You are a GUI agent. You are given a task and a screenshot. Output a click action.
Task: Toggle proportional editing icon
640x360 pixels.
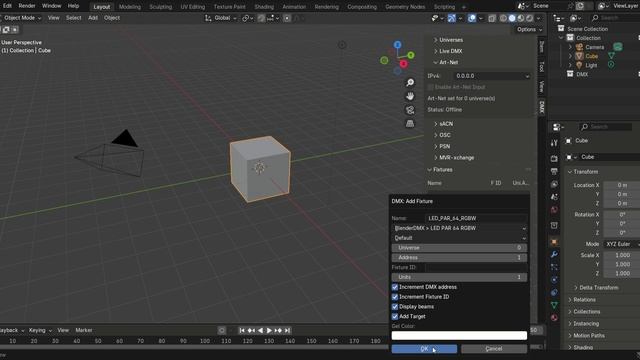pos(287,18)
